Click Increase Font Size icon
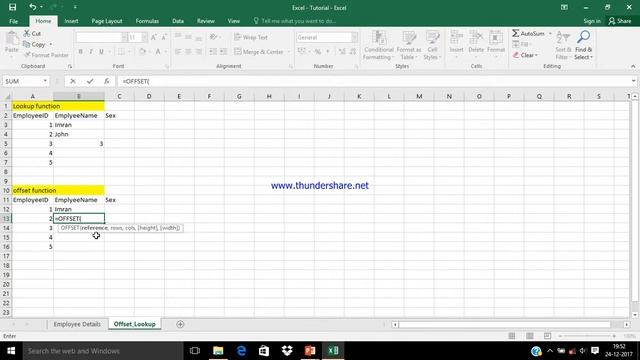Viewport: 640px width, 360px height. coord(154,38)
